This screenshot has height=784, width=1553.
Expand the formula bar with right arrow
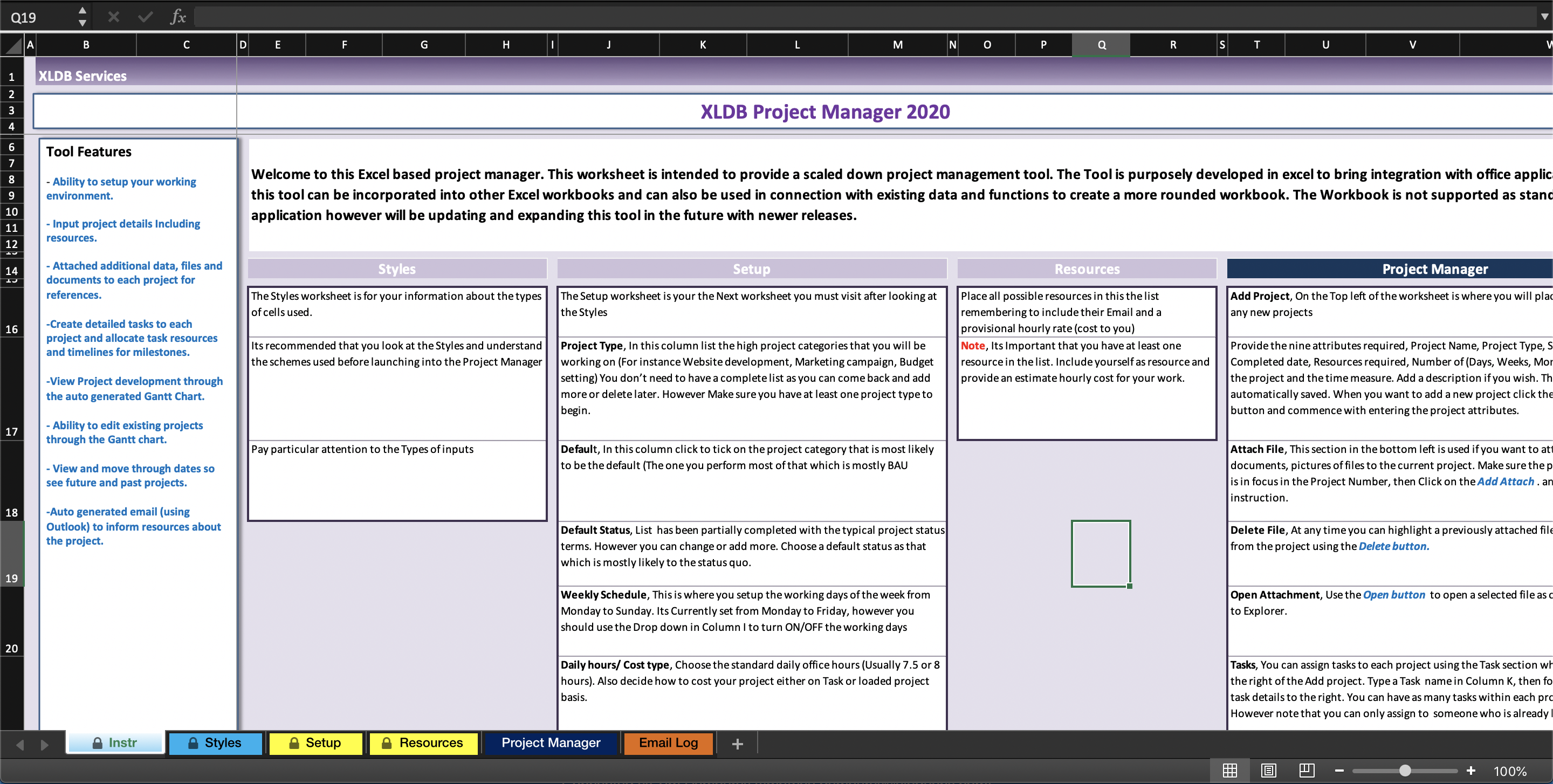(1544, 17)
